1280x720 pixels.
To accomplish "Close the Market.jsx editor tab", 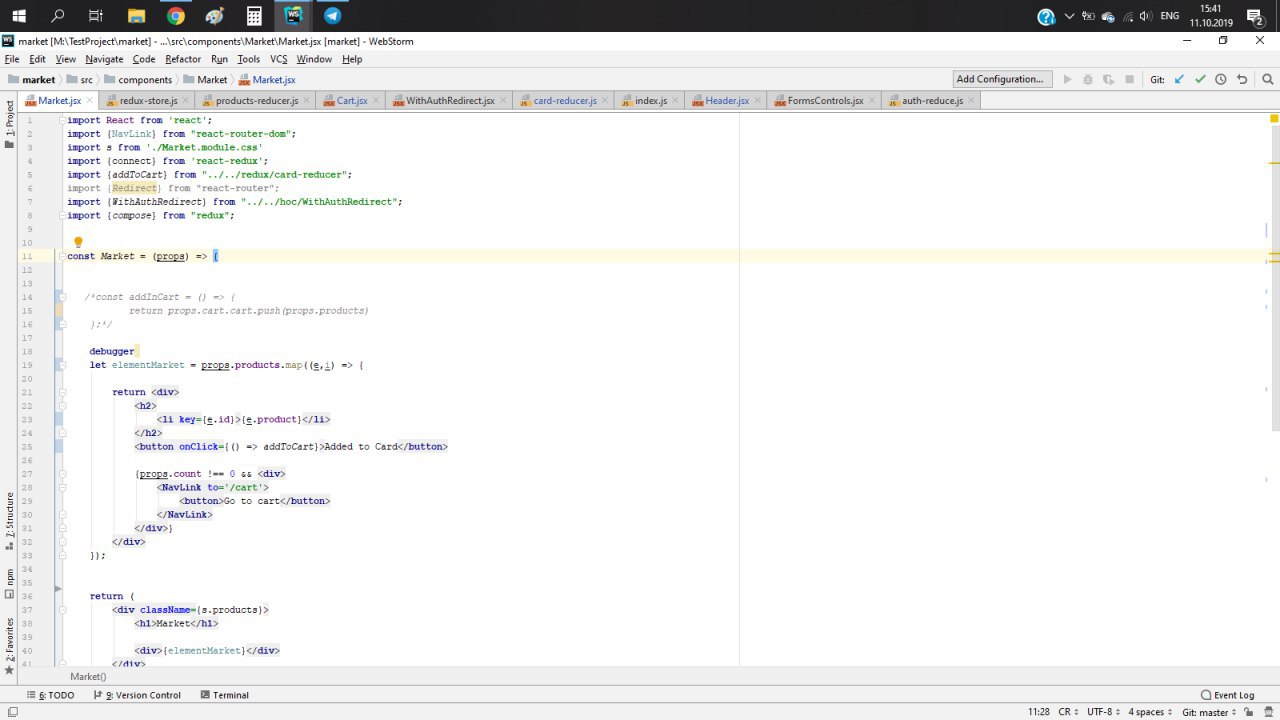I will click(x=91, y=100).
